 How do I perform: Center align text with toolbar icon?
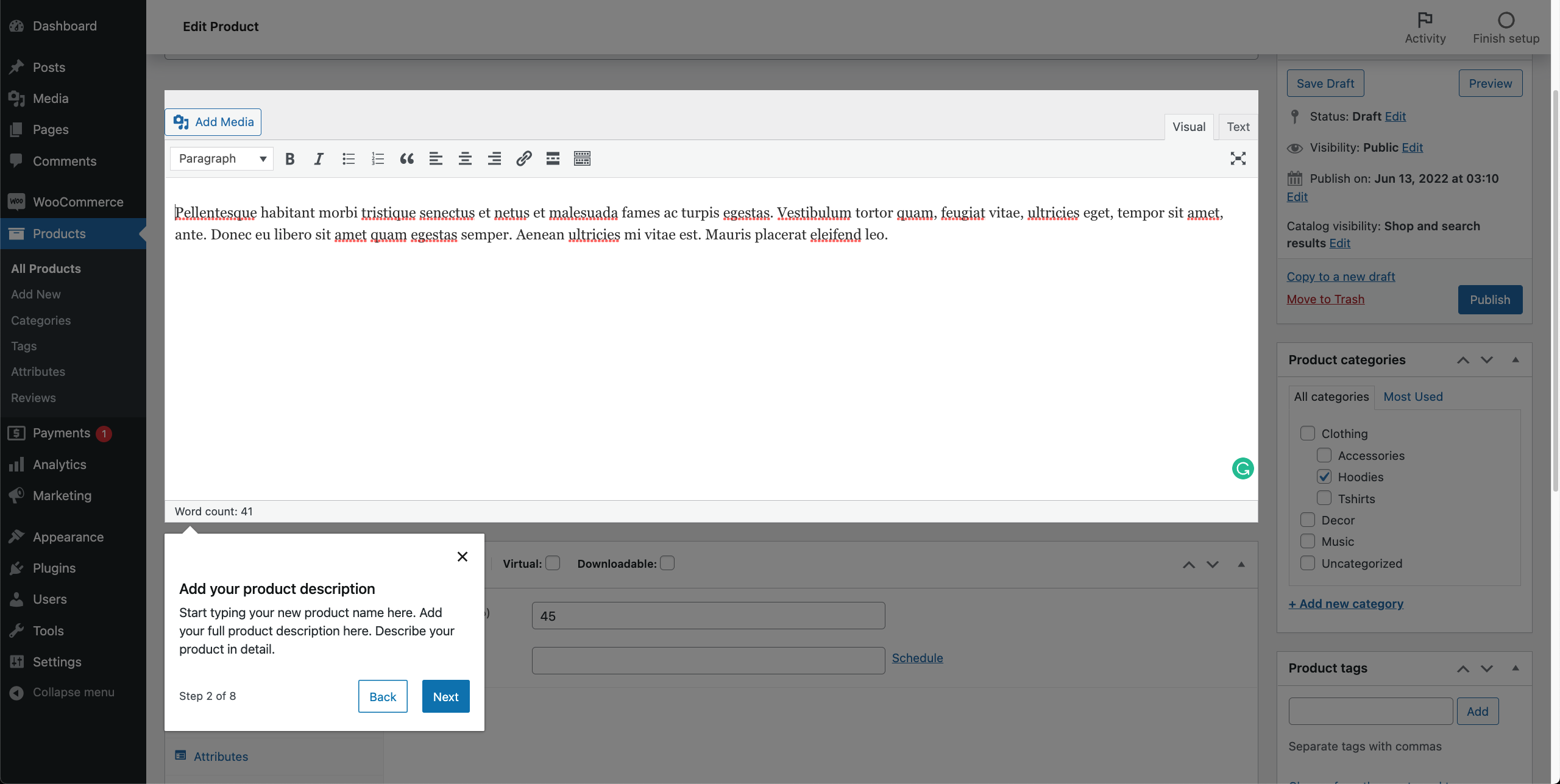(x=465, y=159)
